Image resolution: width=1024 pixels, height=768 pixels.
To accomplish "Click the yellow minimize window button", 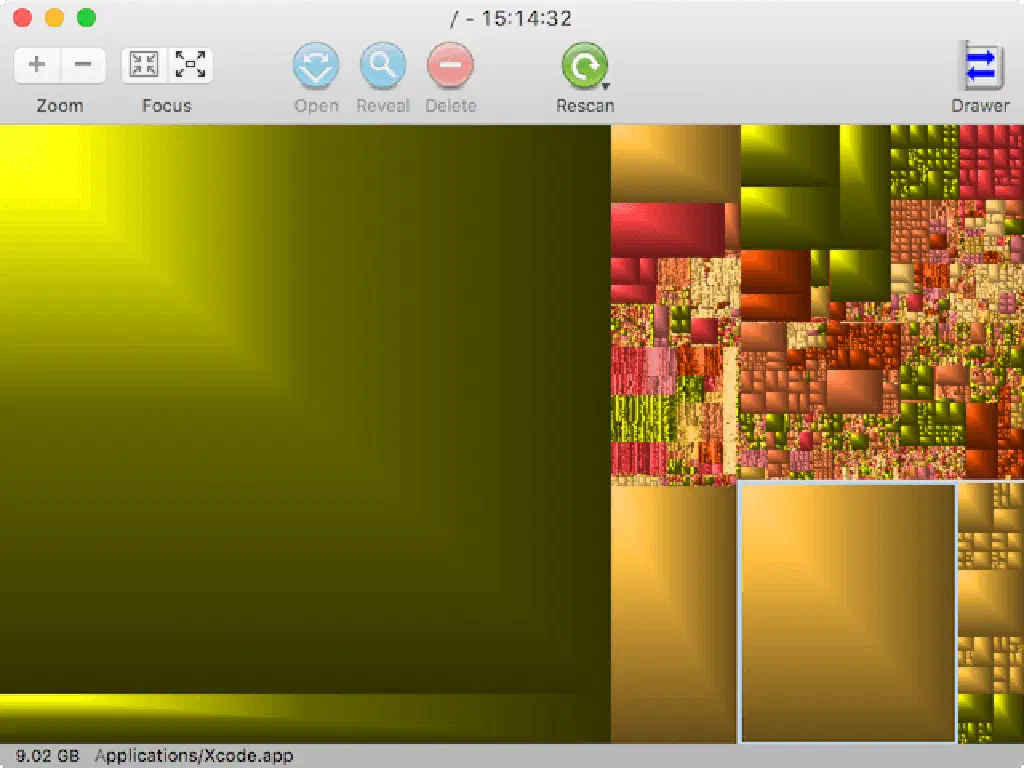I will click(x=54, y=18).
